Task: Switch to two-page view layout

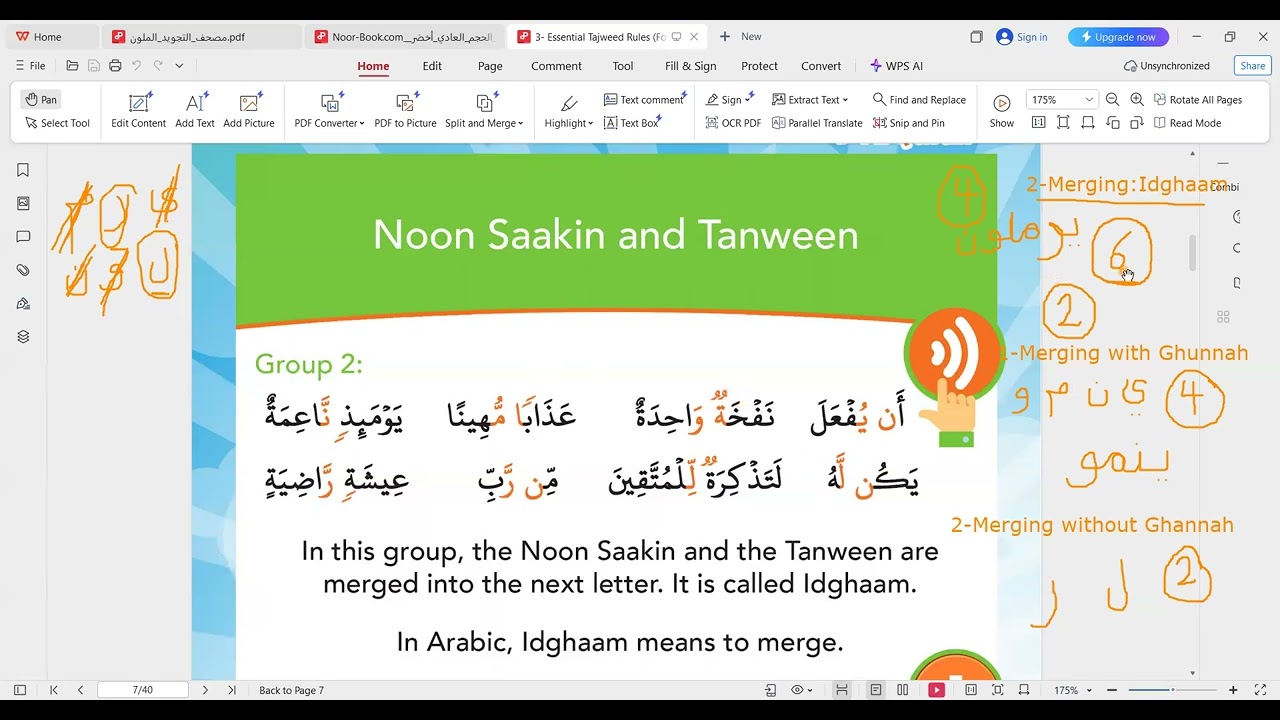Action: coord(903,690)
